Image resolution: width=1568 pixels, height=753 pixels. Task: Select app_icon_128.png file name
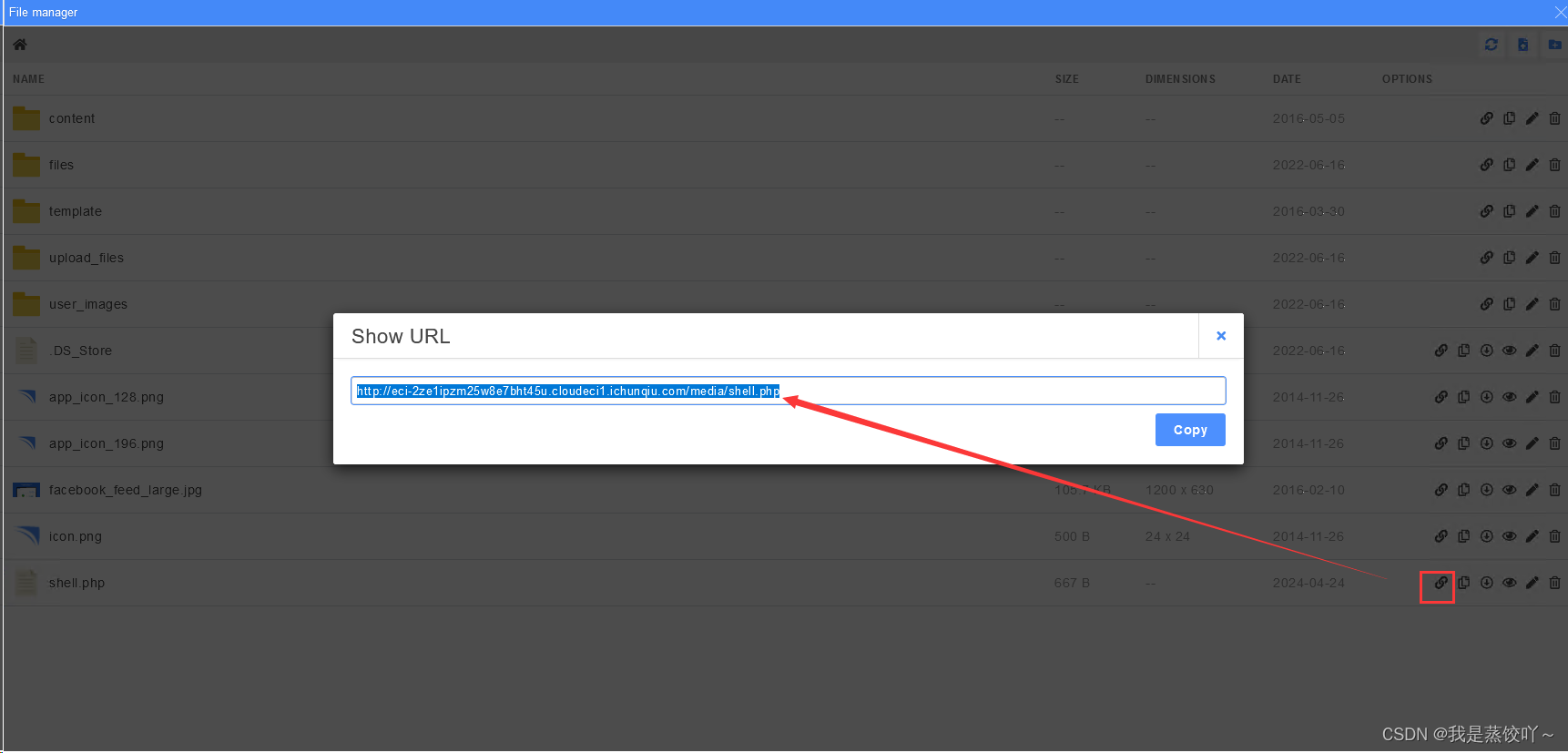pyautogui.click(x=107, y=397)
